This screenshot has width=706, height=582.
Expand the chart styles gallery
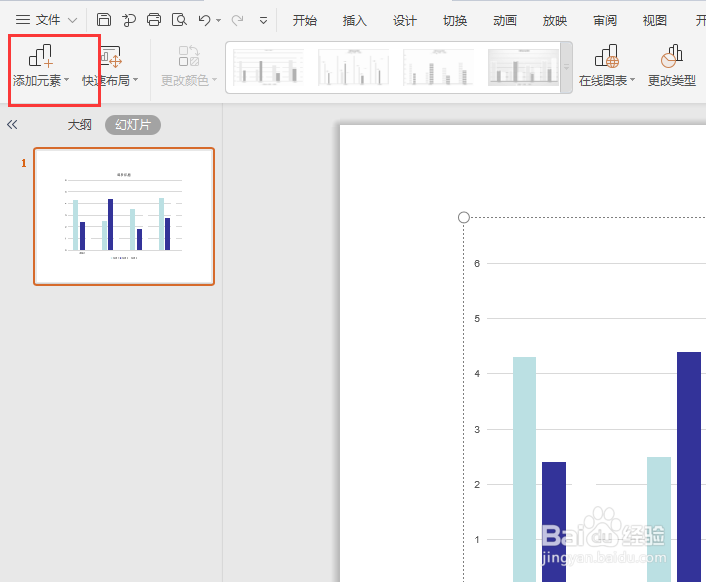[x=566, y=68]
